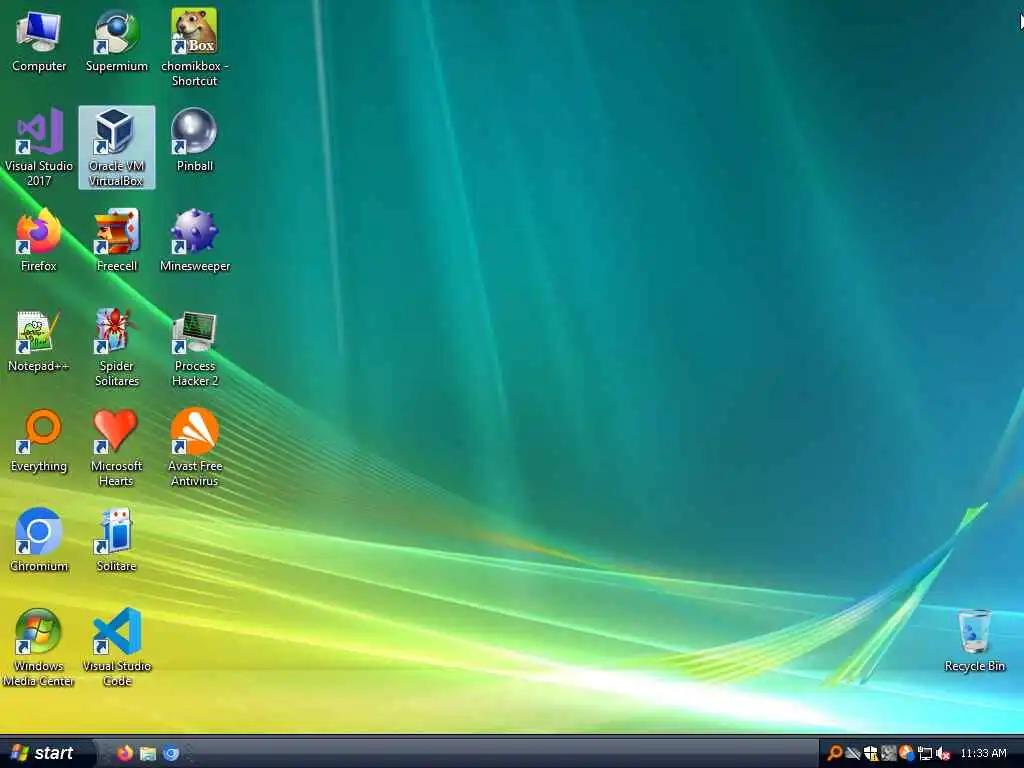Click the Everything magnifier tray icon
The height and width of the screenshot is (768, 1024).
[x=835, y=753]
